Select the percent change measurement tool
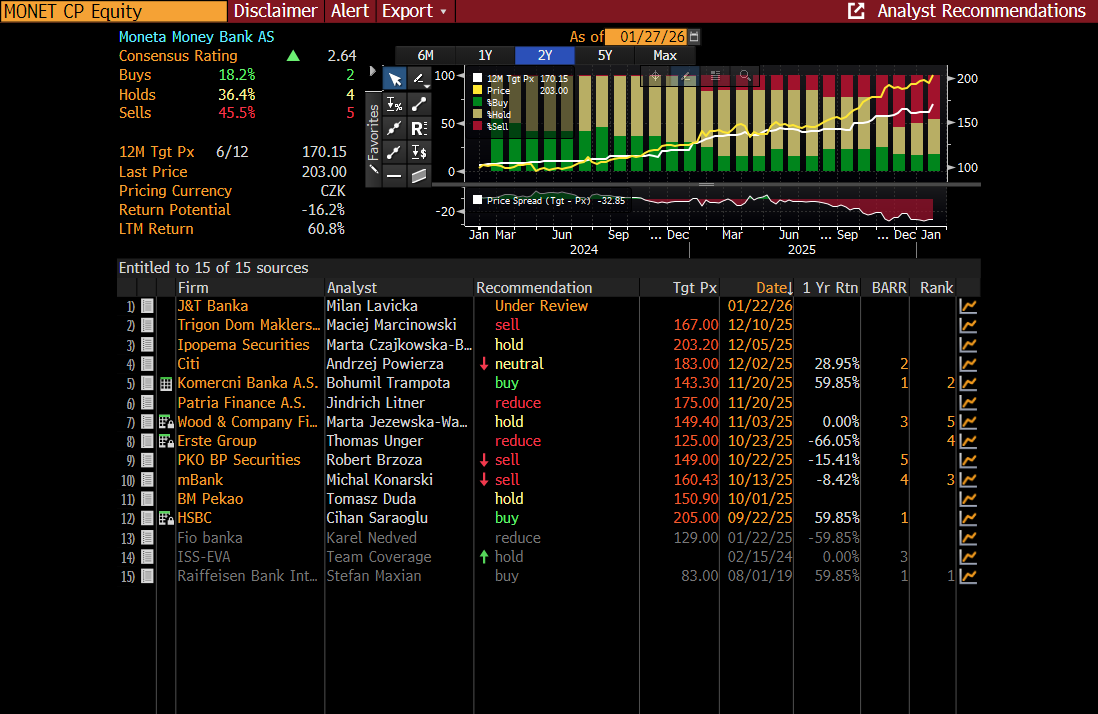The image size is (1098, 714). (x=395, y=104)
